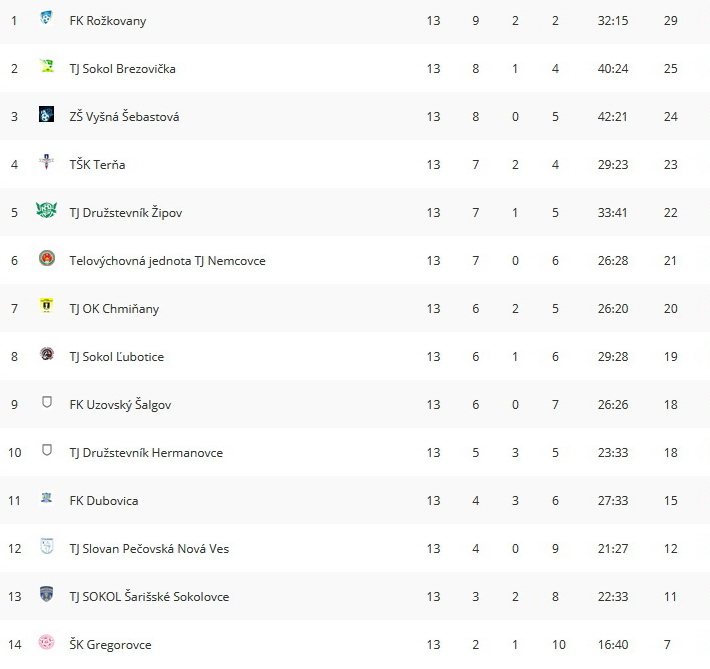Click the TŠK Terňa club emblem
This screenshot has height=669, width=710.
(x=46, y=162)
